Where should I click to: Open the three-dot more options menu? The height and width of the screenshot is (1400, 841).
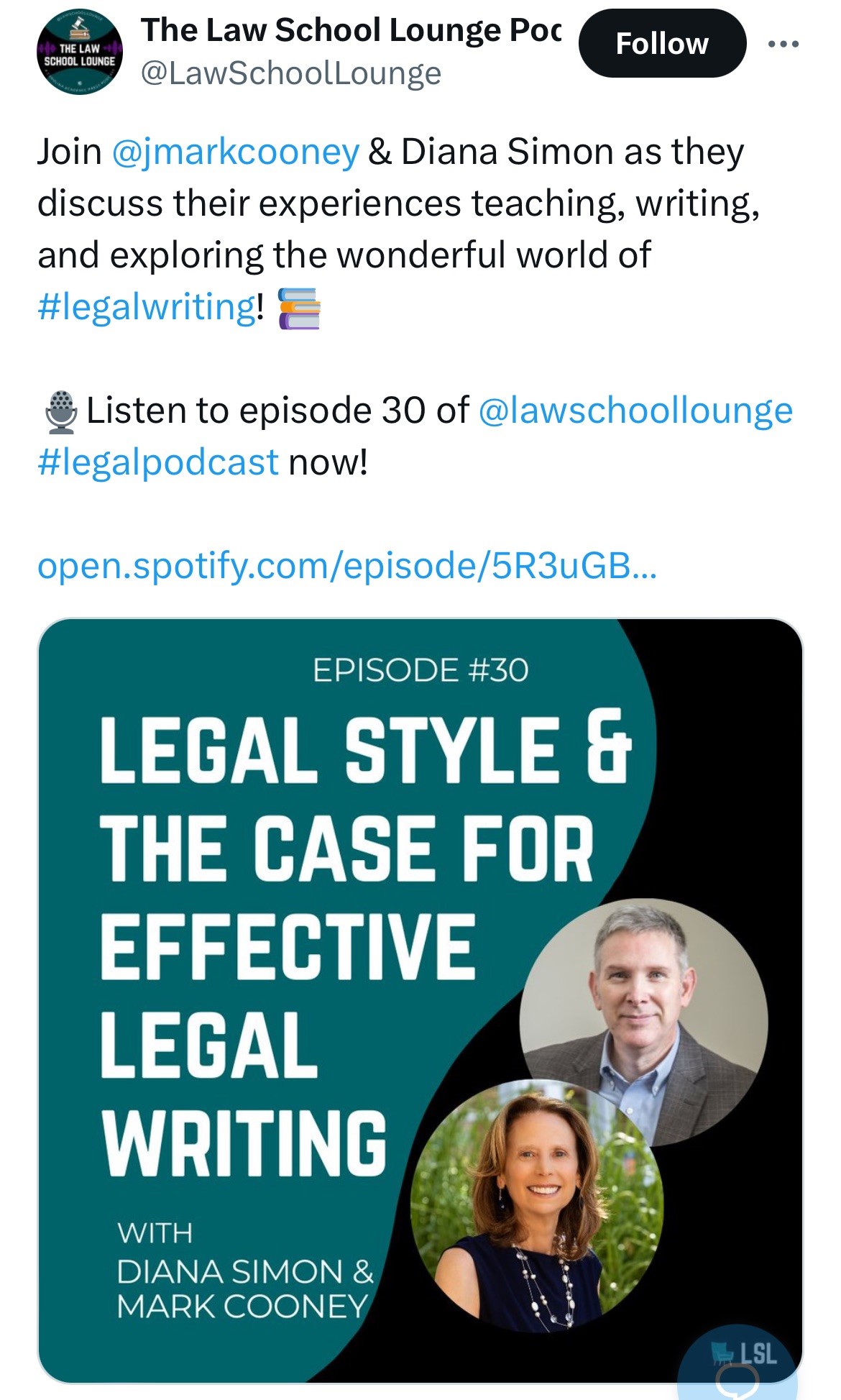[x=783, y=45]
